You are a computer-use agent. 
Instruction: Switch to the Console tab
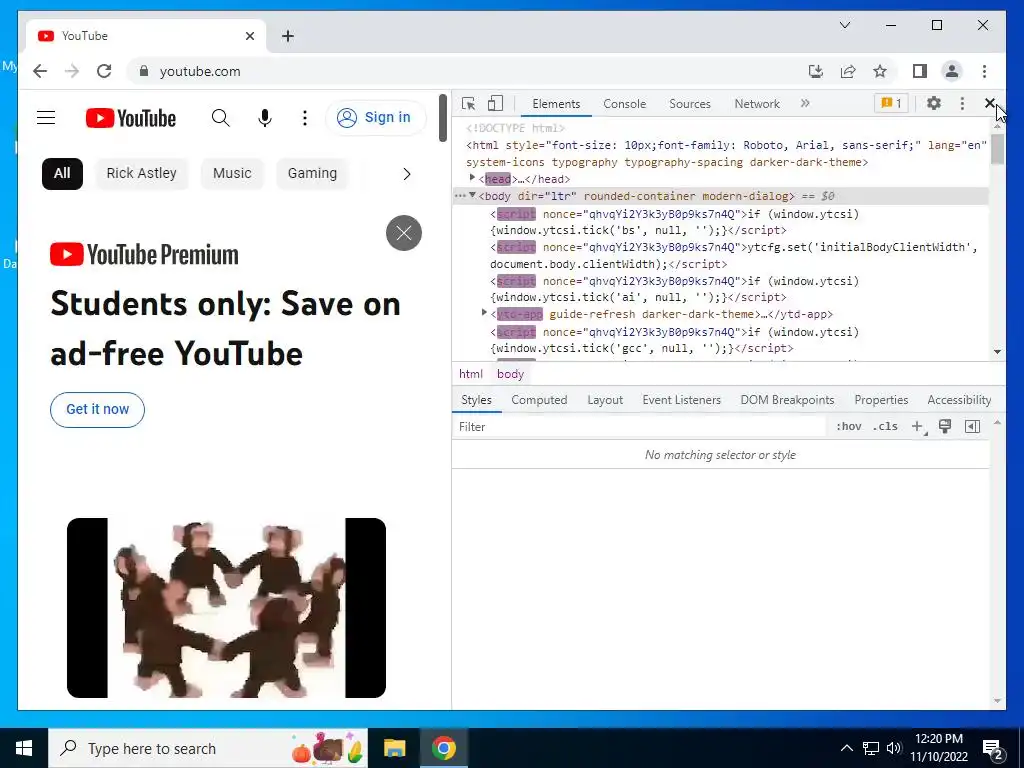[624, 104]
